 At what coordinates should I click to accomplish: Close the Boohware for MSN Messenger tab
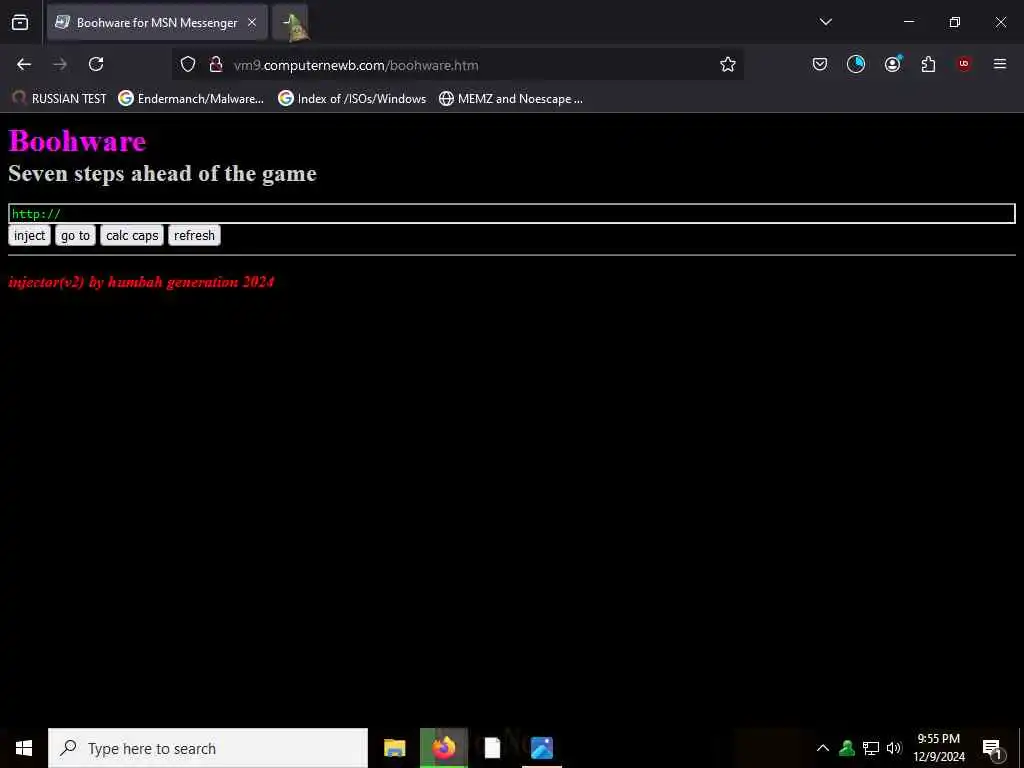[252, 22]
